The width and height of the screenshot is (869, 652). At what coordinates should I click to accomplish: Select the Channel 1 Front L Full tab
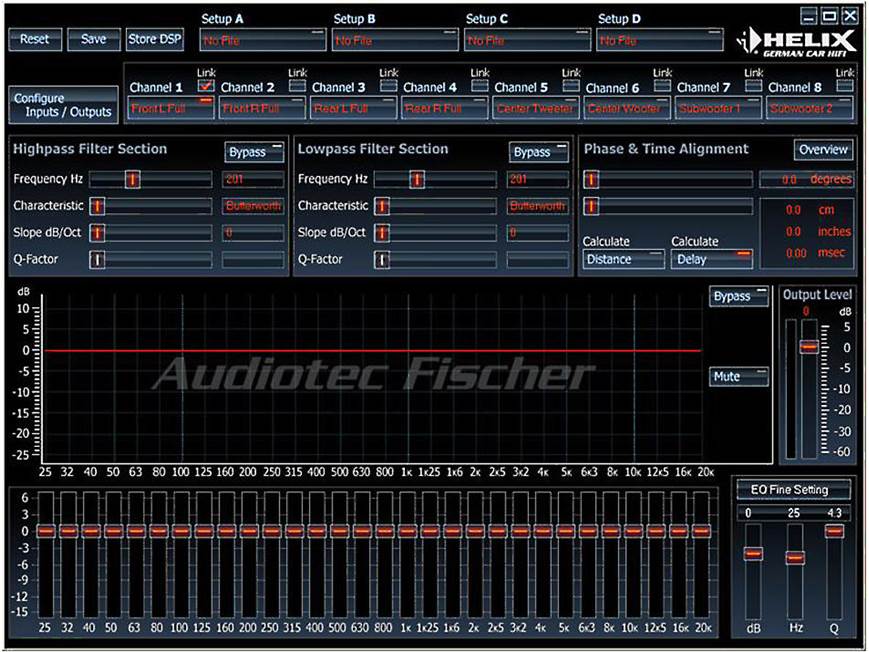click(171, 108)
